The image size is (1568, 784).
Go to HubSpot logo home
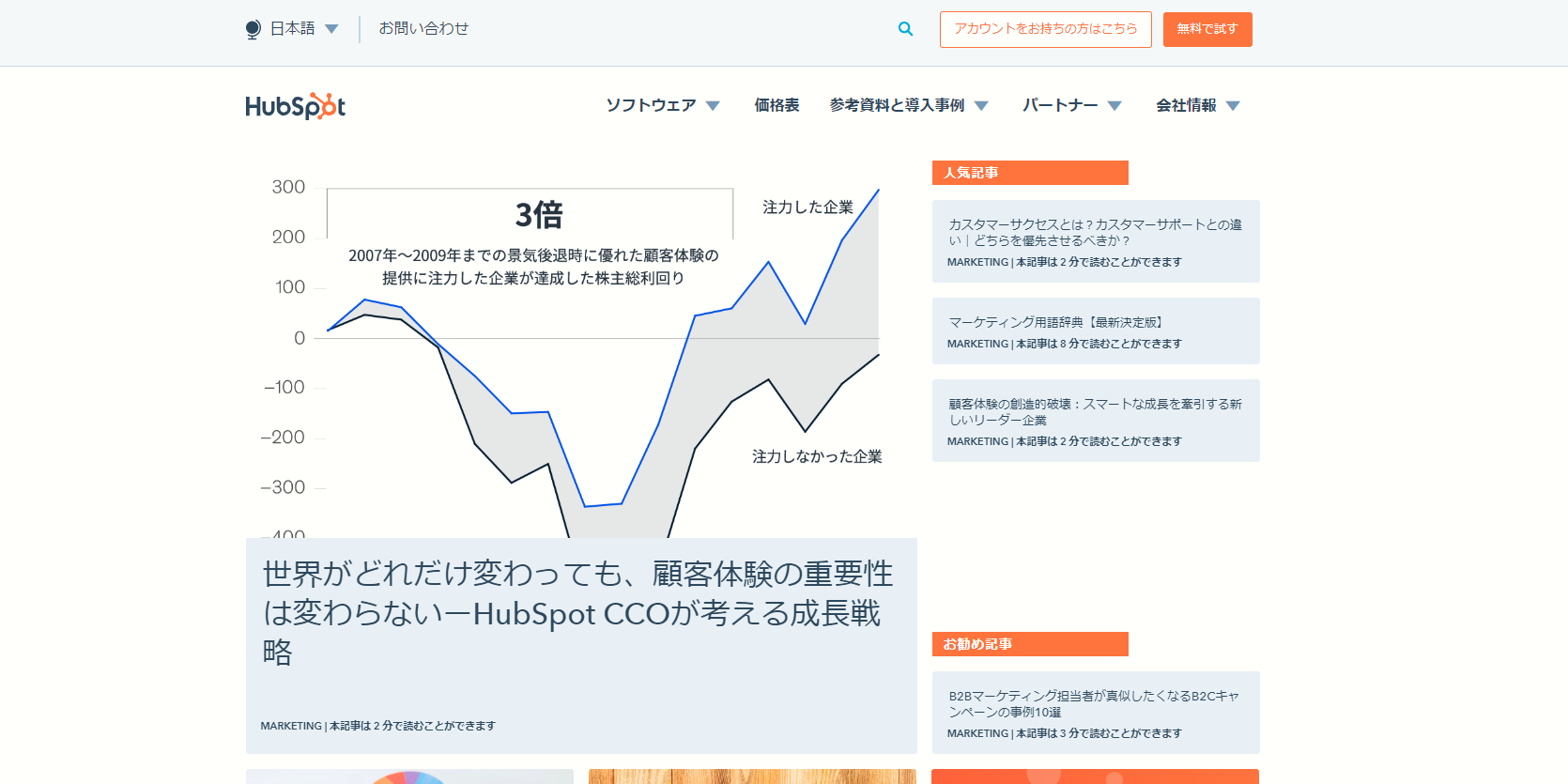click(x=296, y=106)
